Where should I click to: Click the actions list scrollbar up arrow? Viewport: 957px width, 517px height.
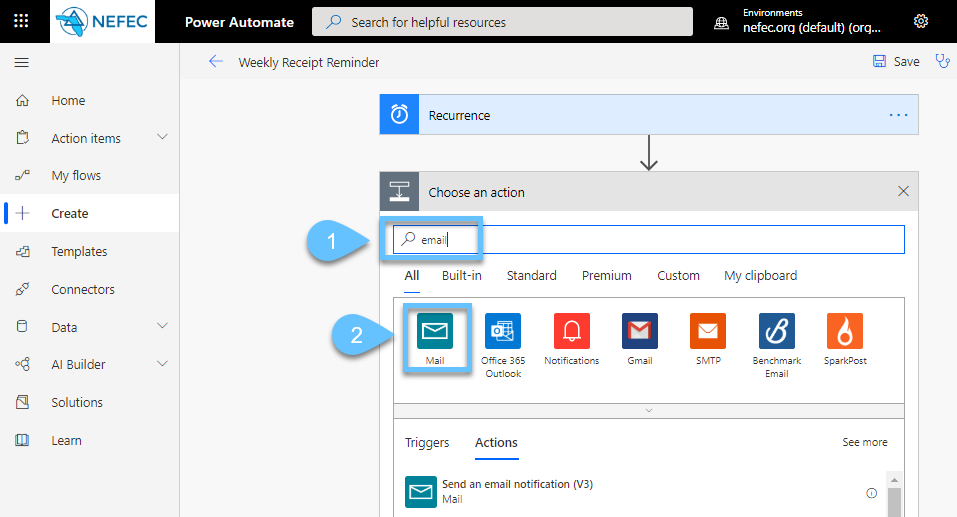pos(894,480)
